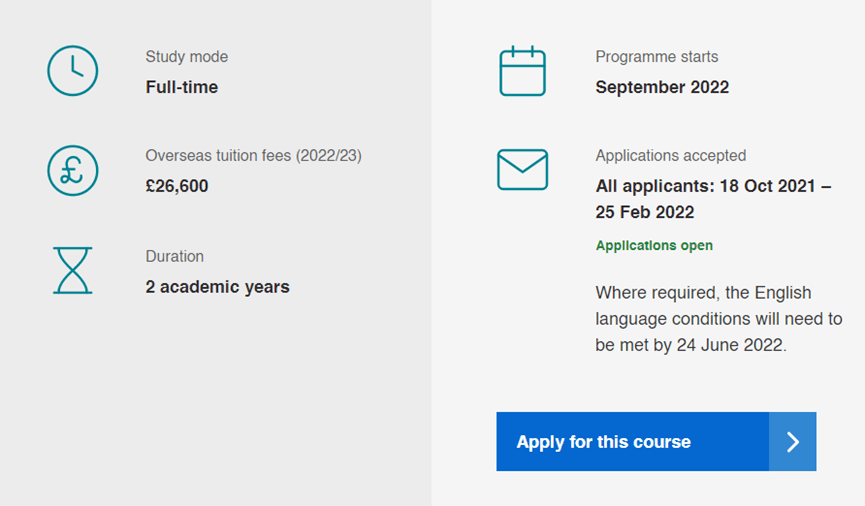This screenshot has width=865, height=506.
Task: Click the 2 academic years text
Action: pyautogui.click(x=218, y=287)
